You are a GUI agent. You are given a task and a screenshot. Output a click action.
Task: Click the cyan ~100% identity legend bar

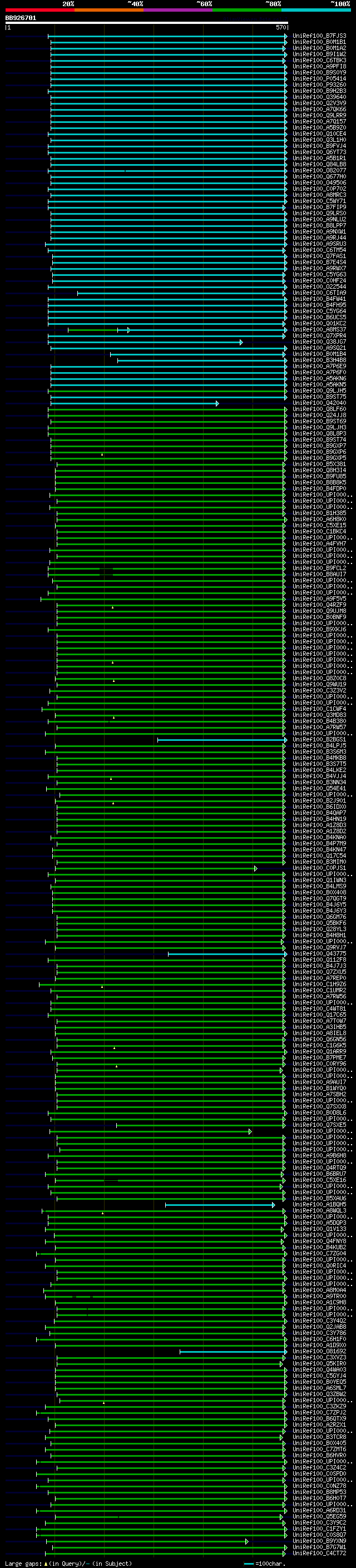317,10
